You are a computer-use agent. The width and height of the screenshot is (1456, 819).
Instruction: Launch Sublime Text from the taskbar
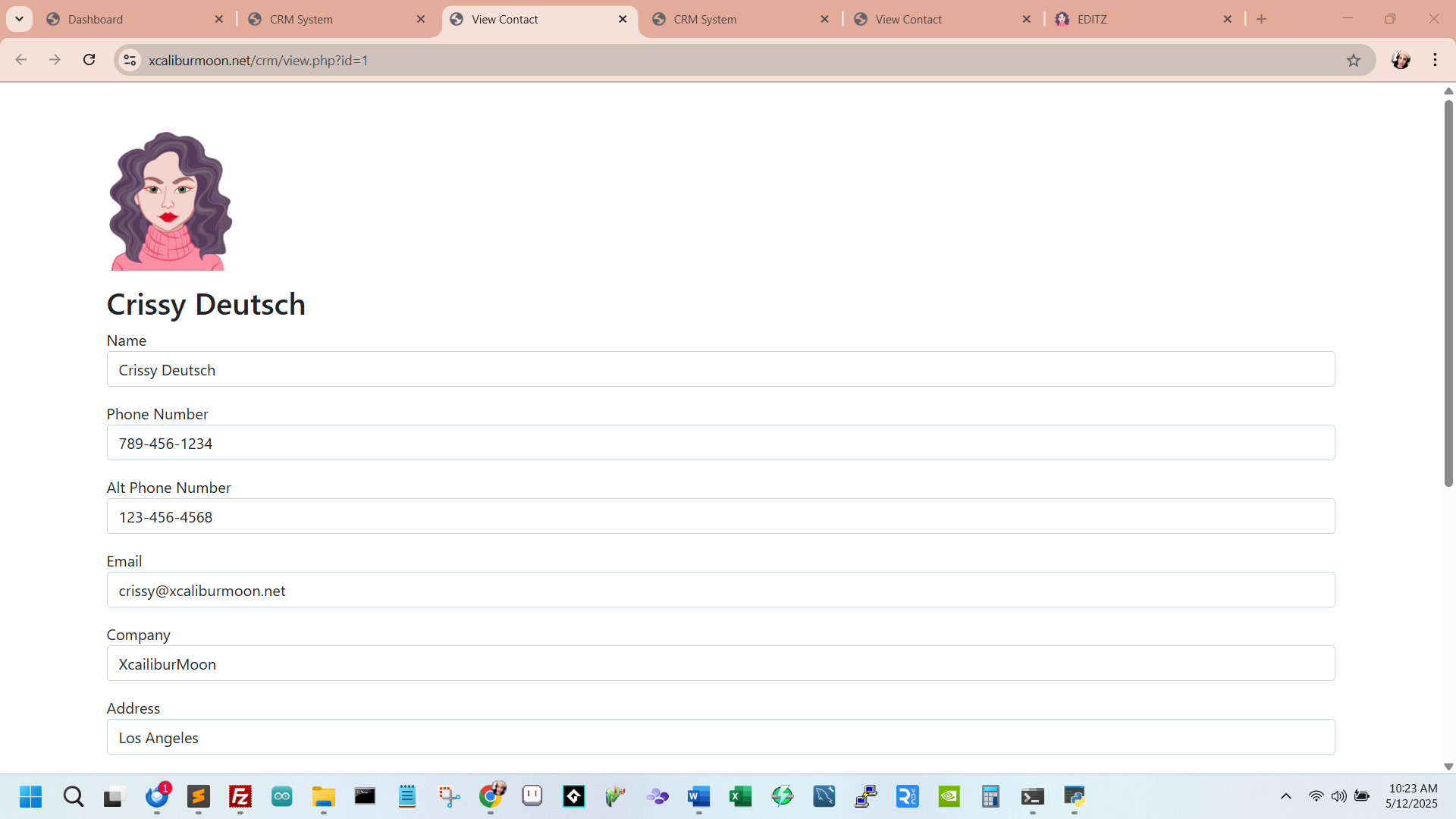coord(199,796)
